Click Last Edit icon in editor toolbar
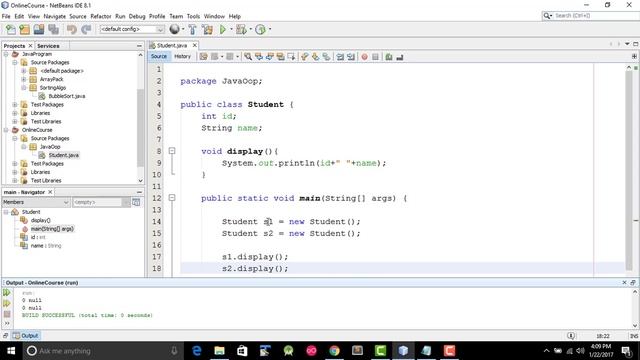Viewport: 640px width, 360px height. [x=203, y=57]
